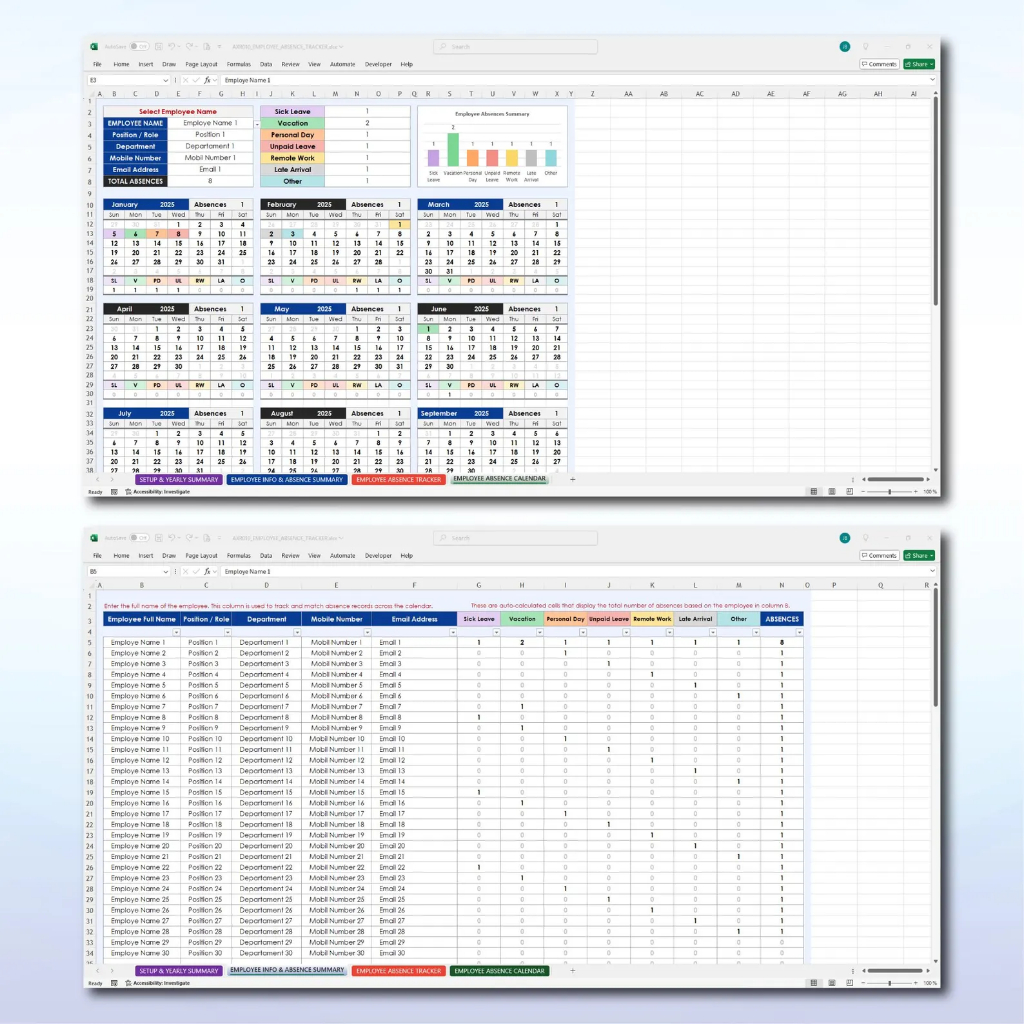1024x1024 pixels.
Task: Open the Formulas ribbon tab in upper window
Action: 238,64
